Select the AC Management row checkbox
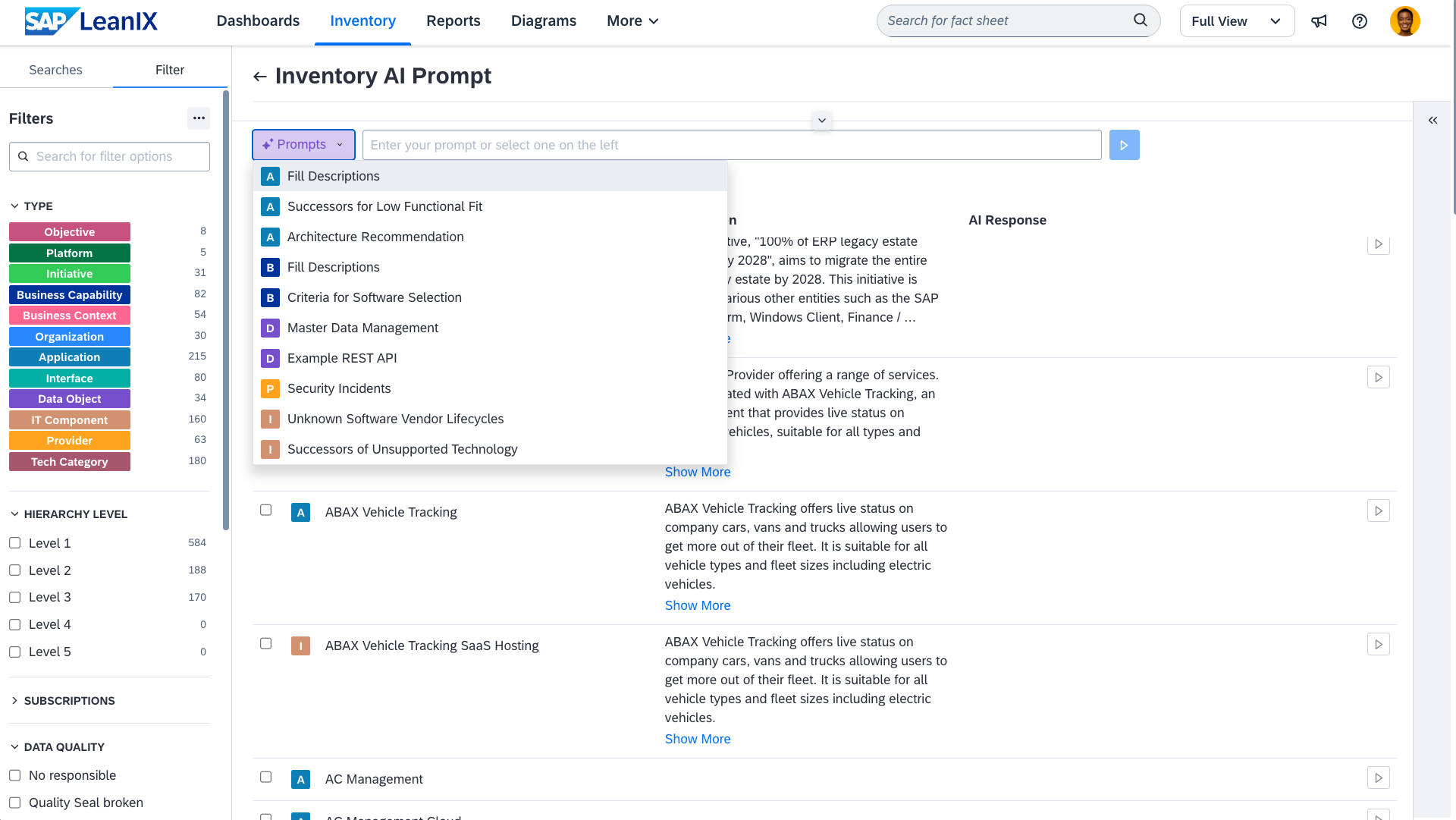The image size is (1456, 820). pos(265,778)
